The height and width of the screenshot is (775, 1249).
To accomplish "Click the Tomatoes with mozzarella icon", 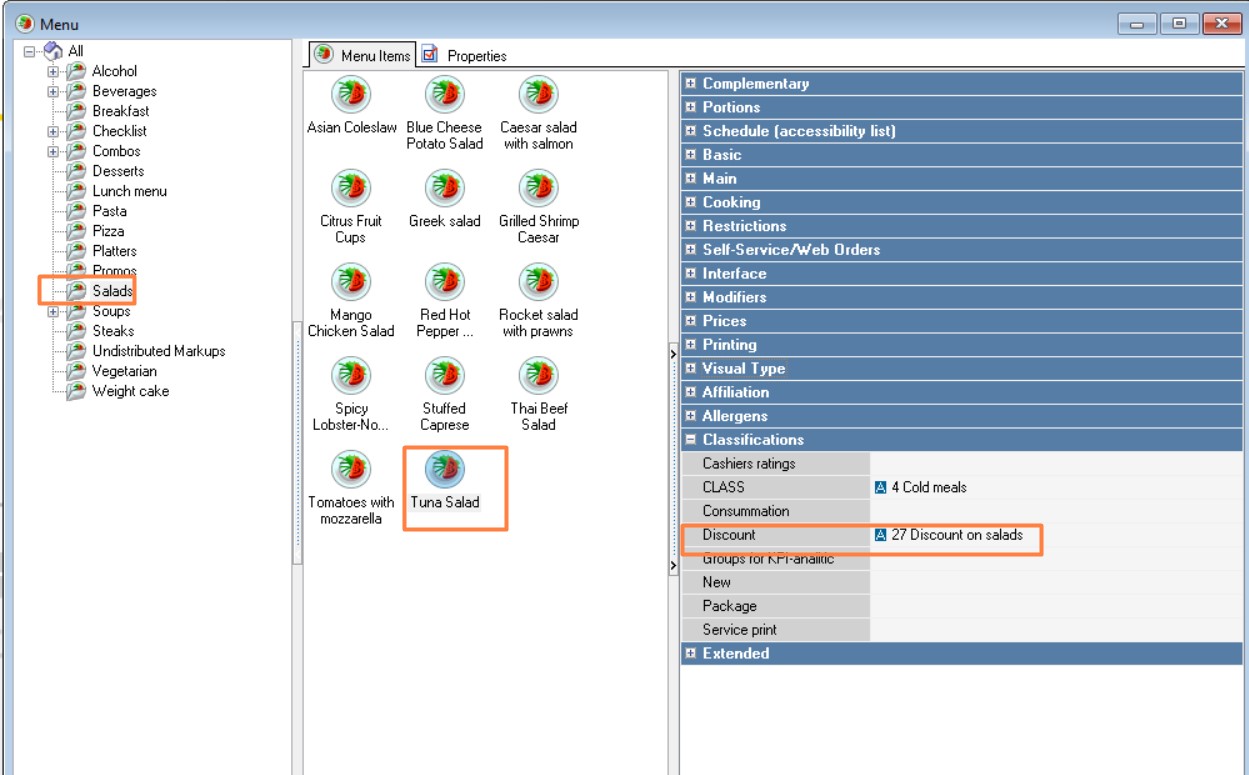I will coord(351,468).
